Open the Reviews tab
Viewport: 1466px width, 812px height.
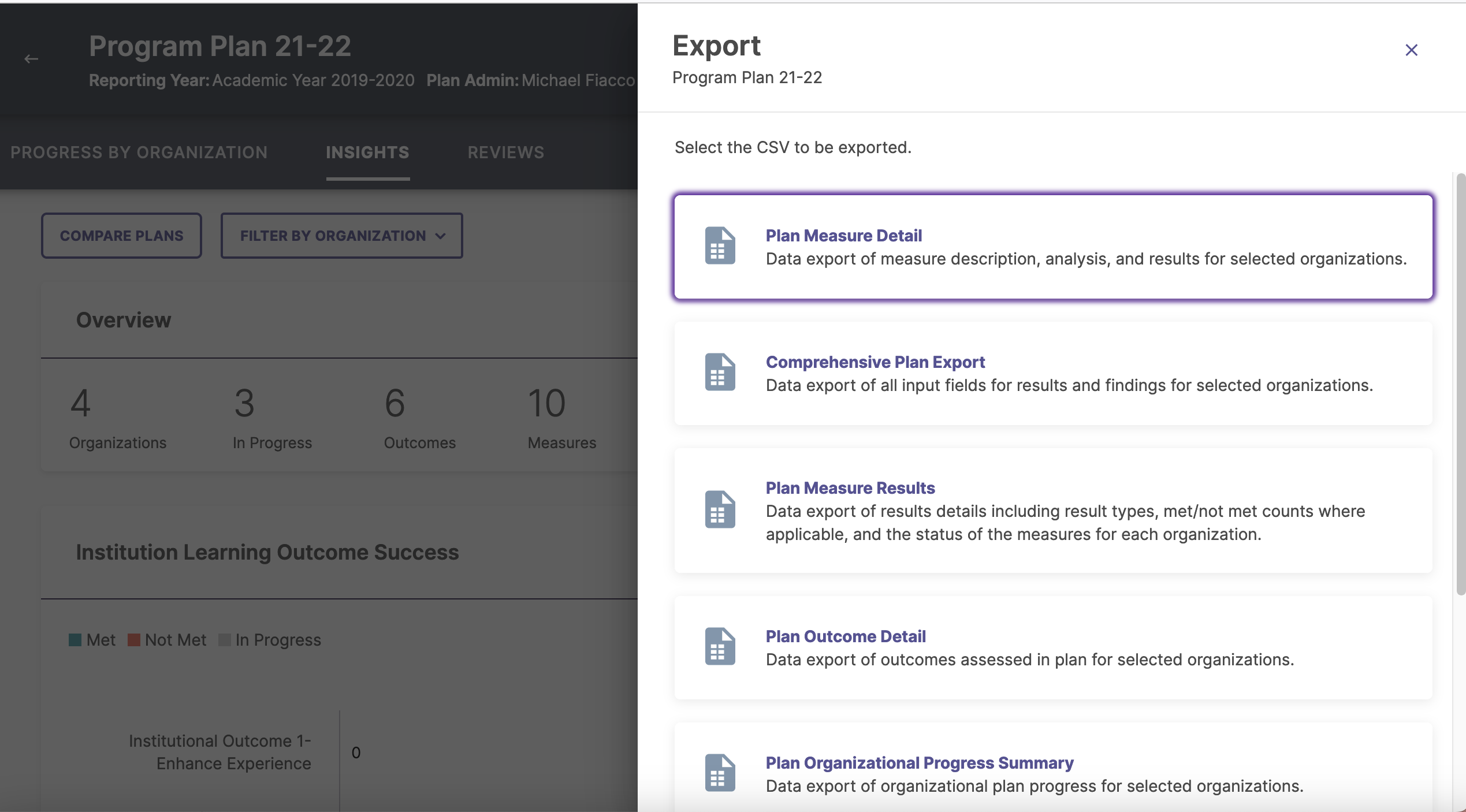[505, 152]
